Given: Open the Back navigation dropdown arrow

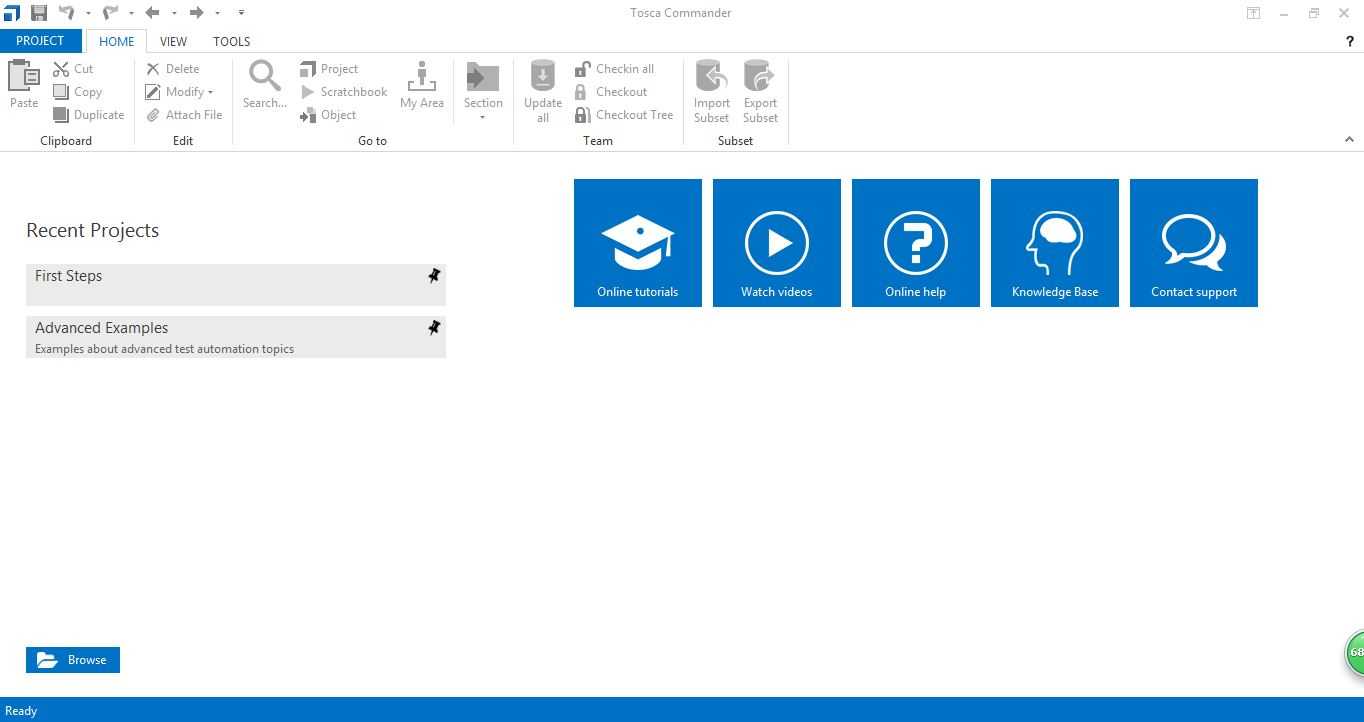Looking at the screenshot, I should click(x=174, y=13).
